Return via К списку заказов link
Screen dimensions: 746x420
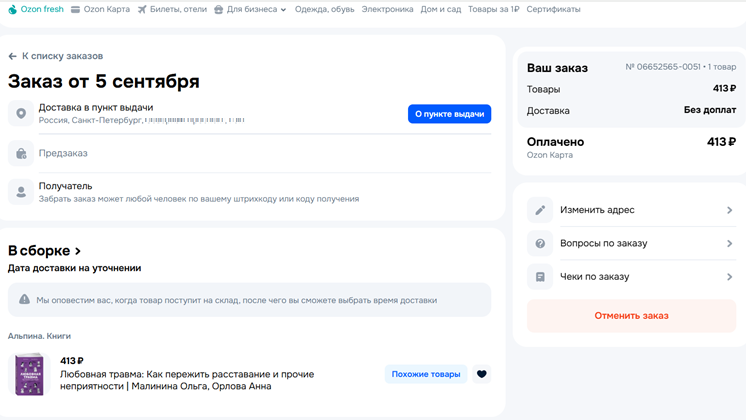click(62, 56)
